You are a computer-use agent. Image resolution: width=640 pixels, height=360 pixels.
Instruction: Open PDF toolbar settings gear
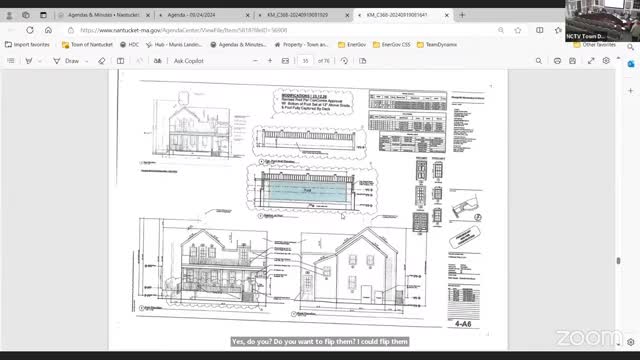coord(606,60)
